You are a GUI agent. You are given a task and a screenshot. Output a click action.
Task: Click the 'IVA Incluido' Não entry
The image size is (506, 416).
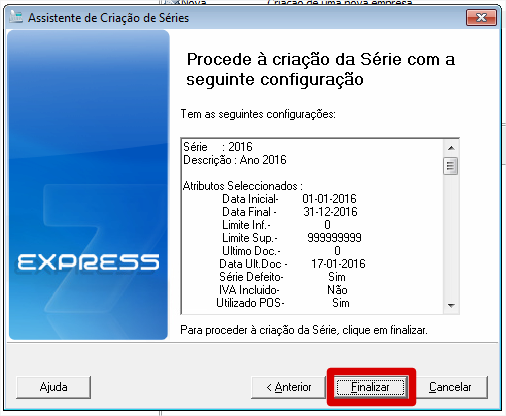337,290
